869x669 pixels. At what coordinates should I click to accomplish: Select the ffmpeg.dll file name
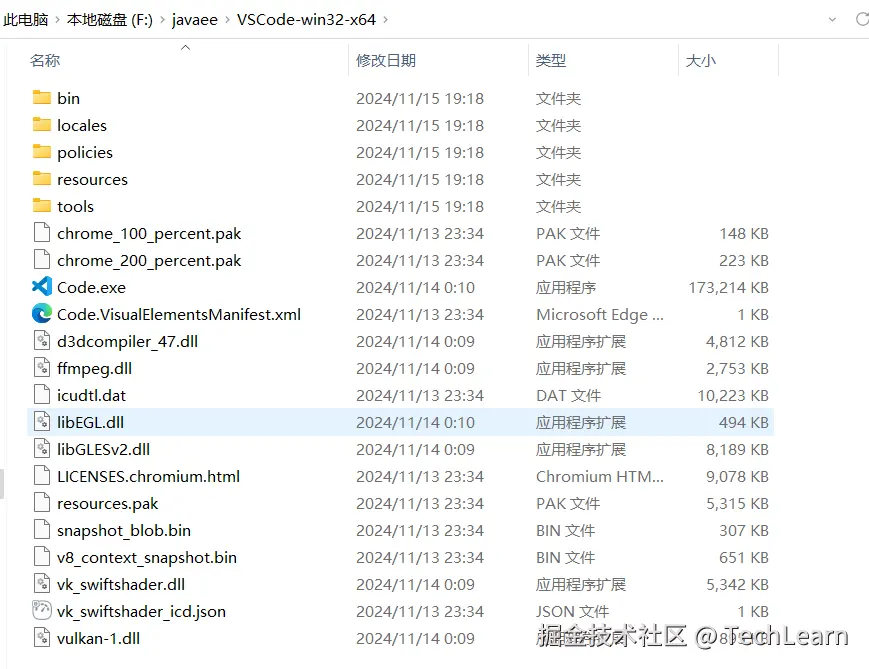tap(95, 369)
